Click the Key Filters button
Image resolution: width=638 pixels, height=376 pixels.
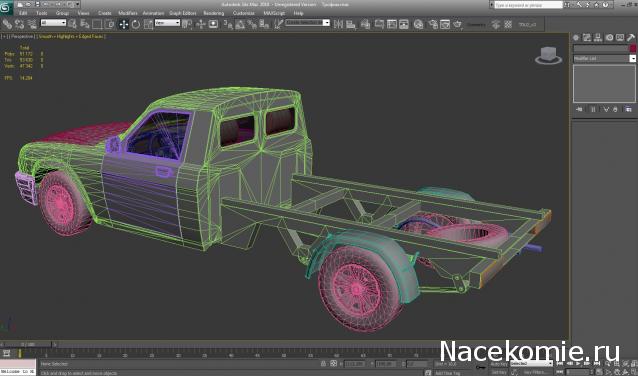(x=532, y=372)
